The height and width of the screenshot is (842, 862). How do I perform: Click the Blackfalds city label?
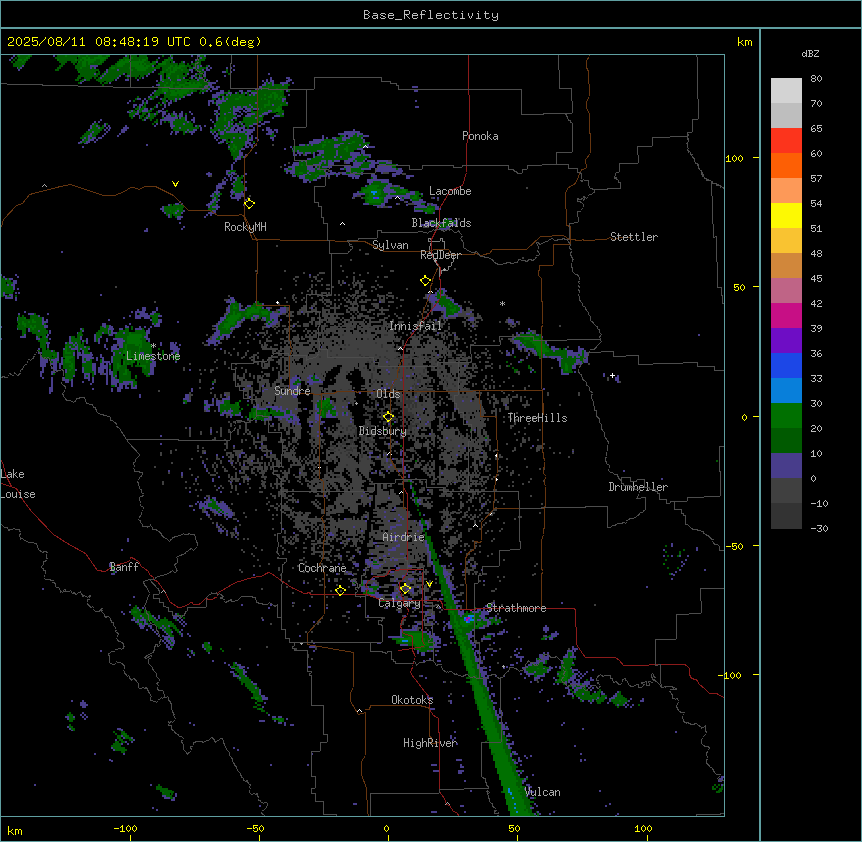coord(441,223)
